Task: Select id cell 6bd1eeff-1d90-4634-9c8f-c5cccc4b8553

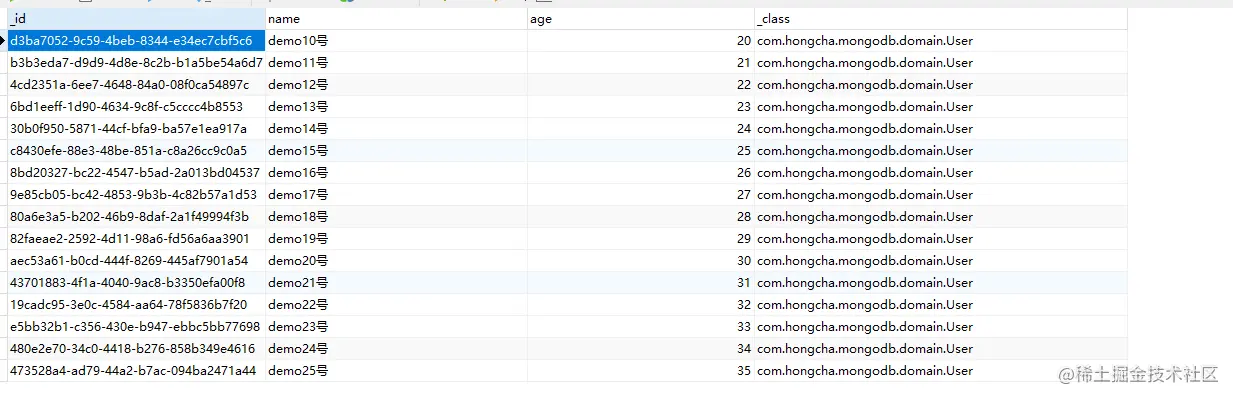Action: click(x=136, y=107)
